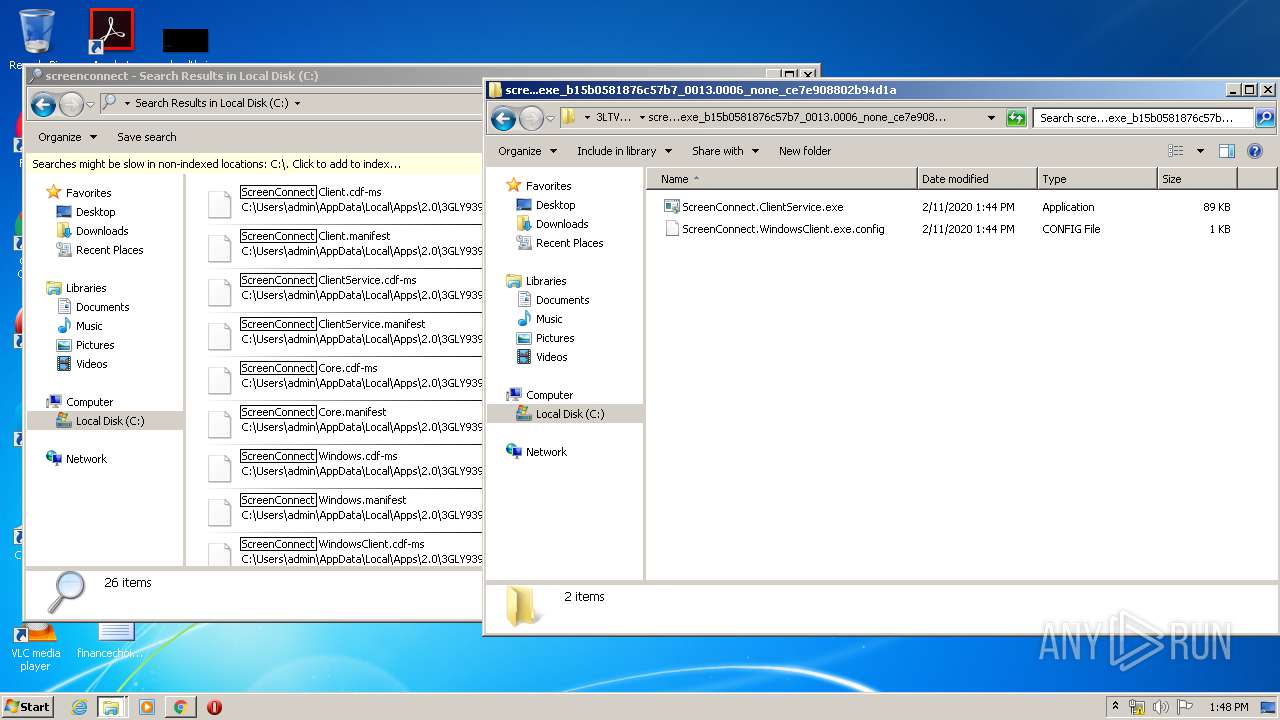
Task: Open the volume icon in the system tray
Action: pos(1162,707)
